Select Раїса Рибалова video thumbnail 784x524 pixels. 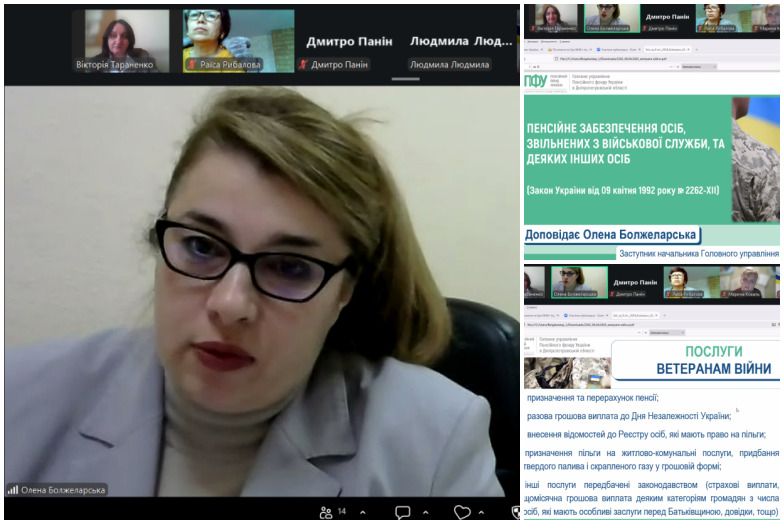(x=239, y=41)
